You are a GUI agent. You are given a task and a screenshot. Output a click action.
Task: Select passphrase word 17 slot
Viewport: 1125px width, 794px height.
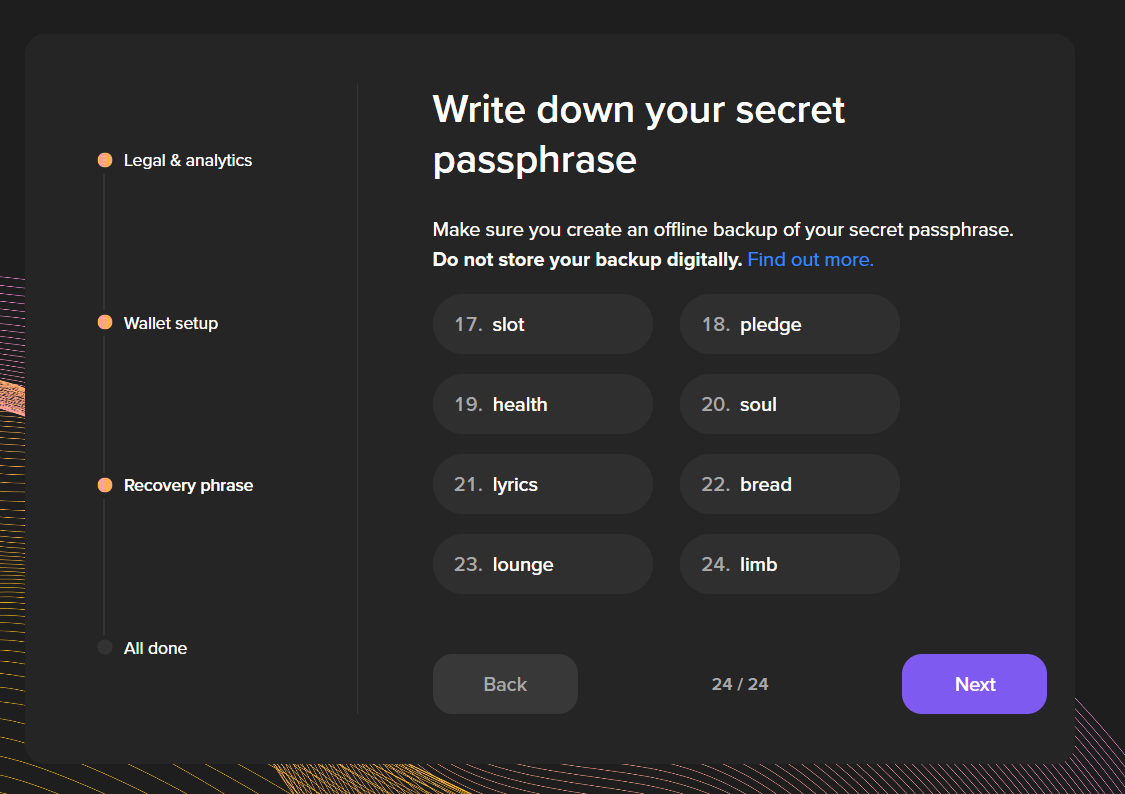click(x=542, y=323)
